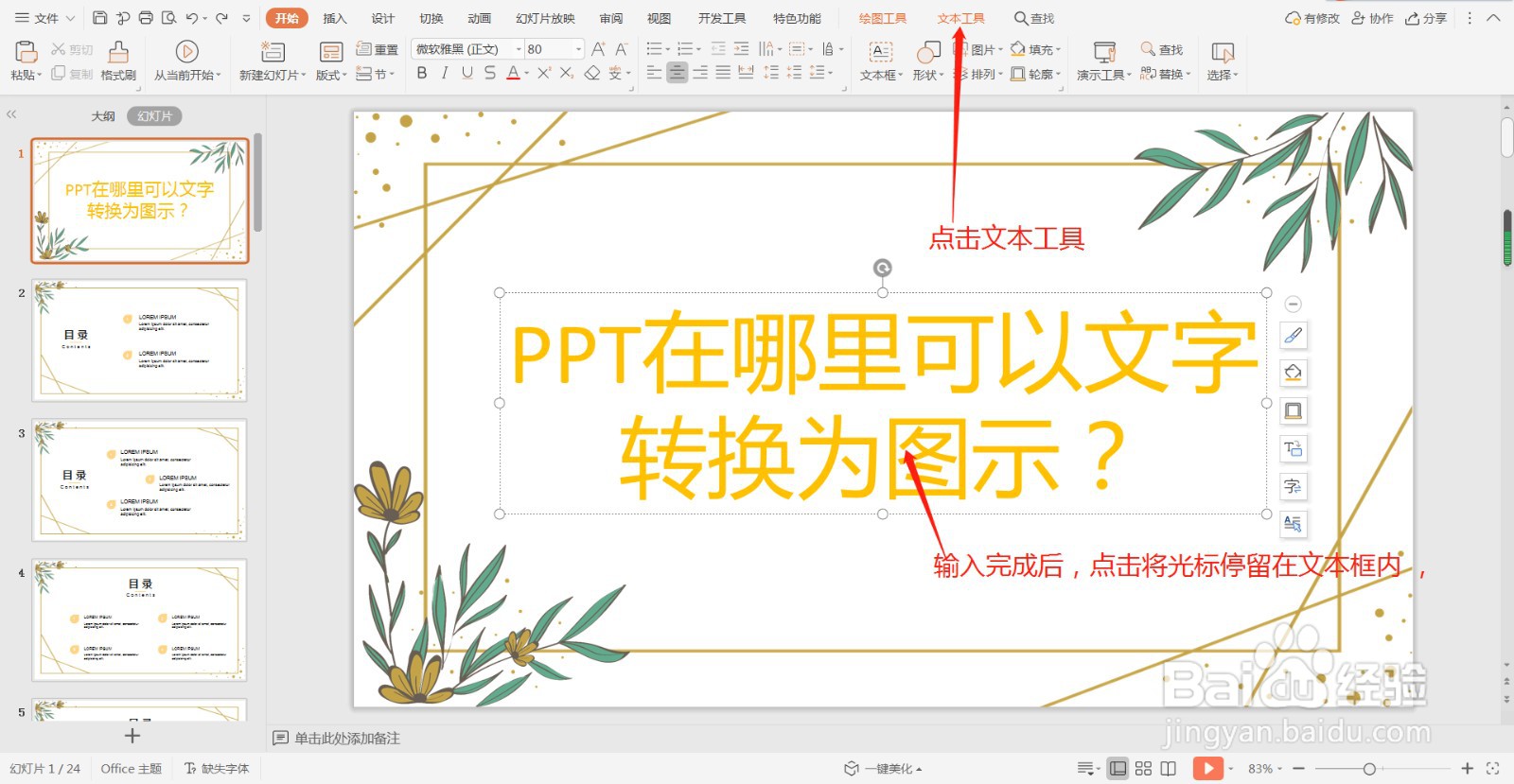
Task: Toggle center text alignment
Action: (677, 73)
